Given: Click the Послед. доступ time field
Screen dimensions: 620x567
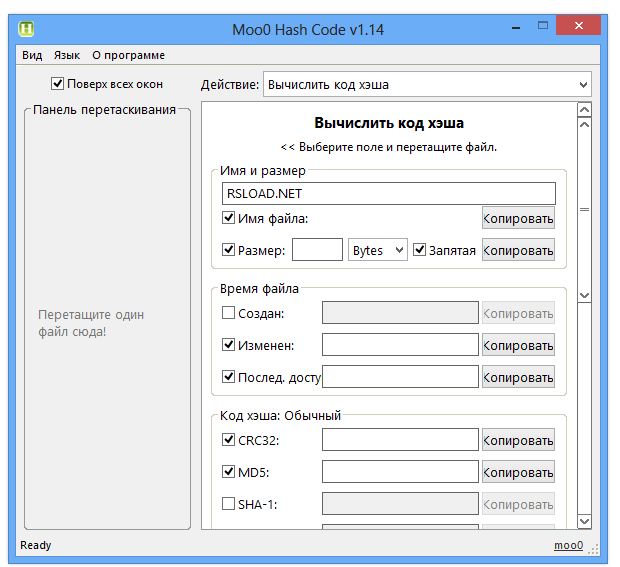Looking at the screenshot, I should (x=400, y=376).
